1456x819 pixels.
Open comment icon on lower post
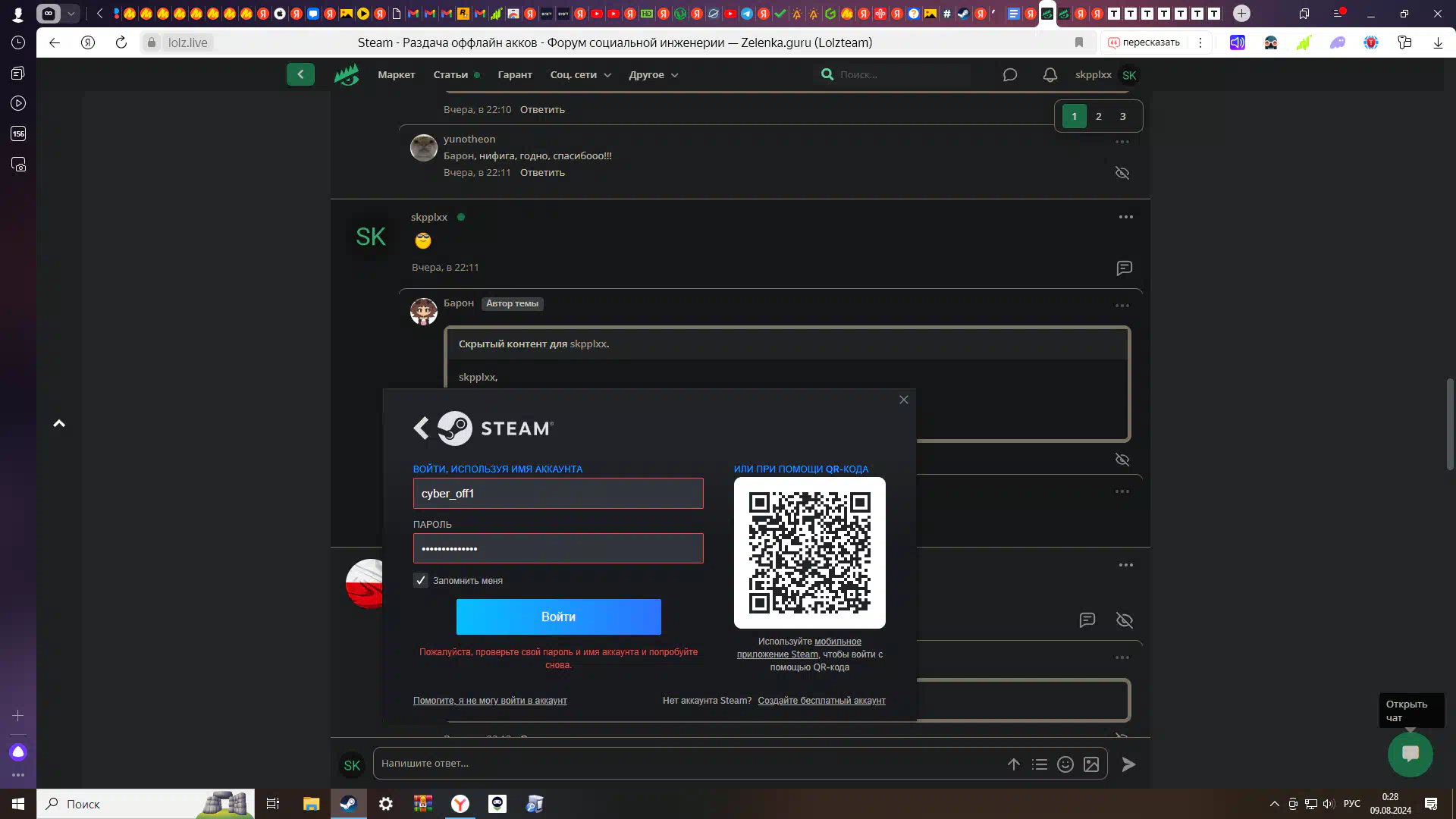point(1087,620)
